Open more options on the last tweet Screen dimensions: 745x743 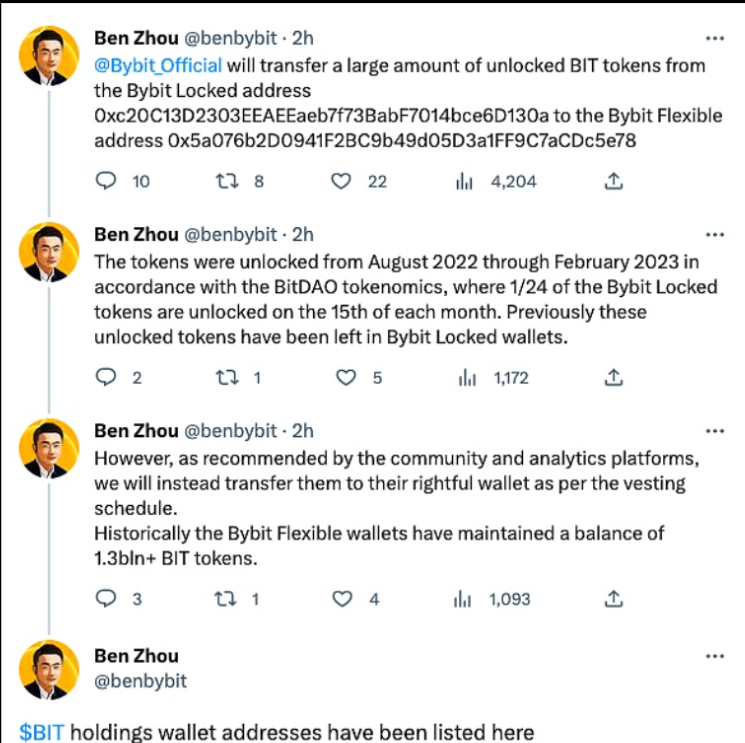click(x=715, y=656)
